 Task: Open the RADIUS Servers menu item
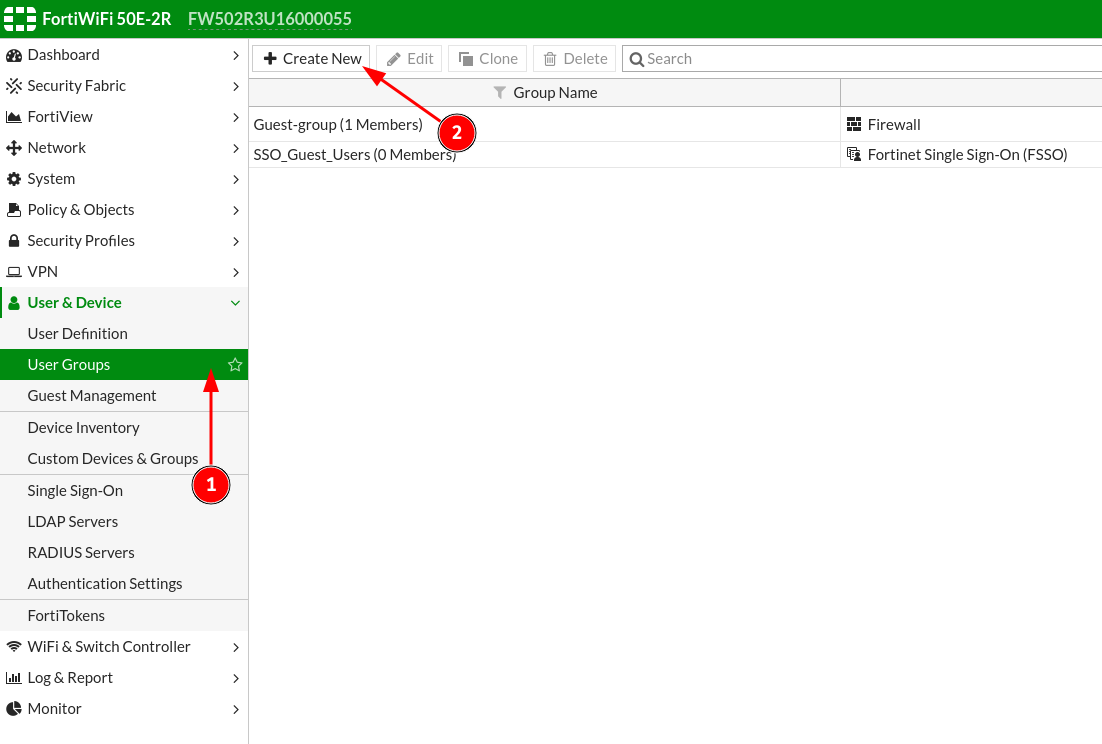(81, 553)
